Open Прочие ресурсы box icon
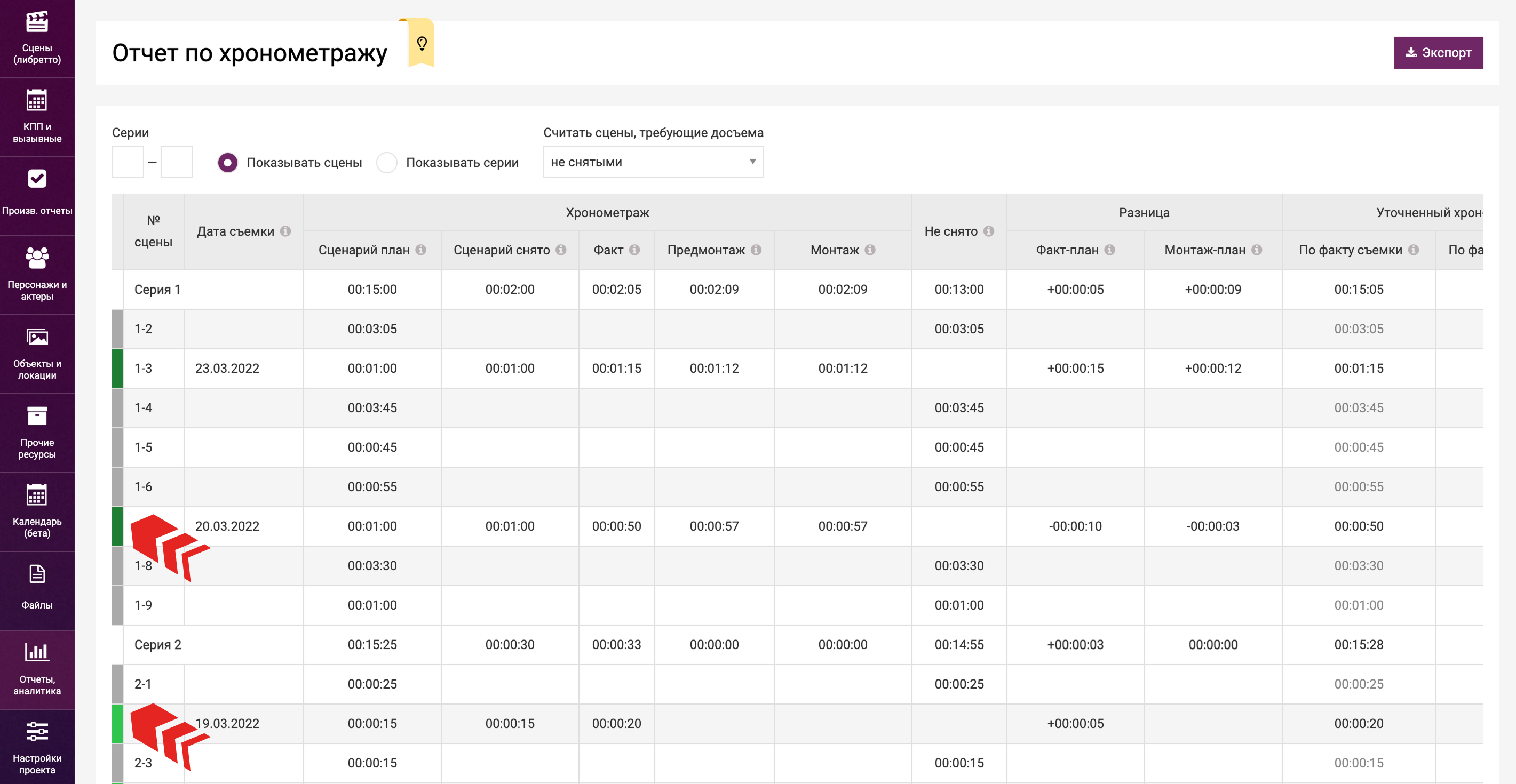 37,417
